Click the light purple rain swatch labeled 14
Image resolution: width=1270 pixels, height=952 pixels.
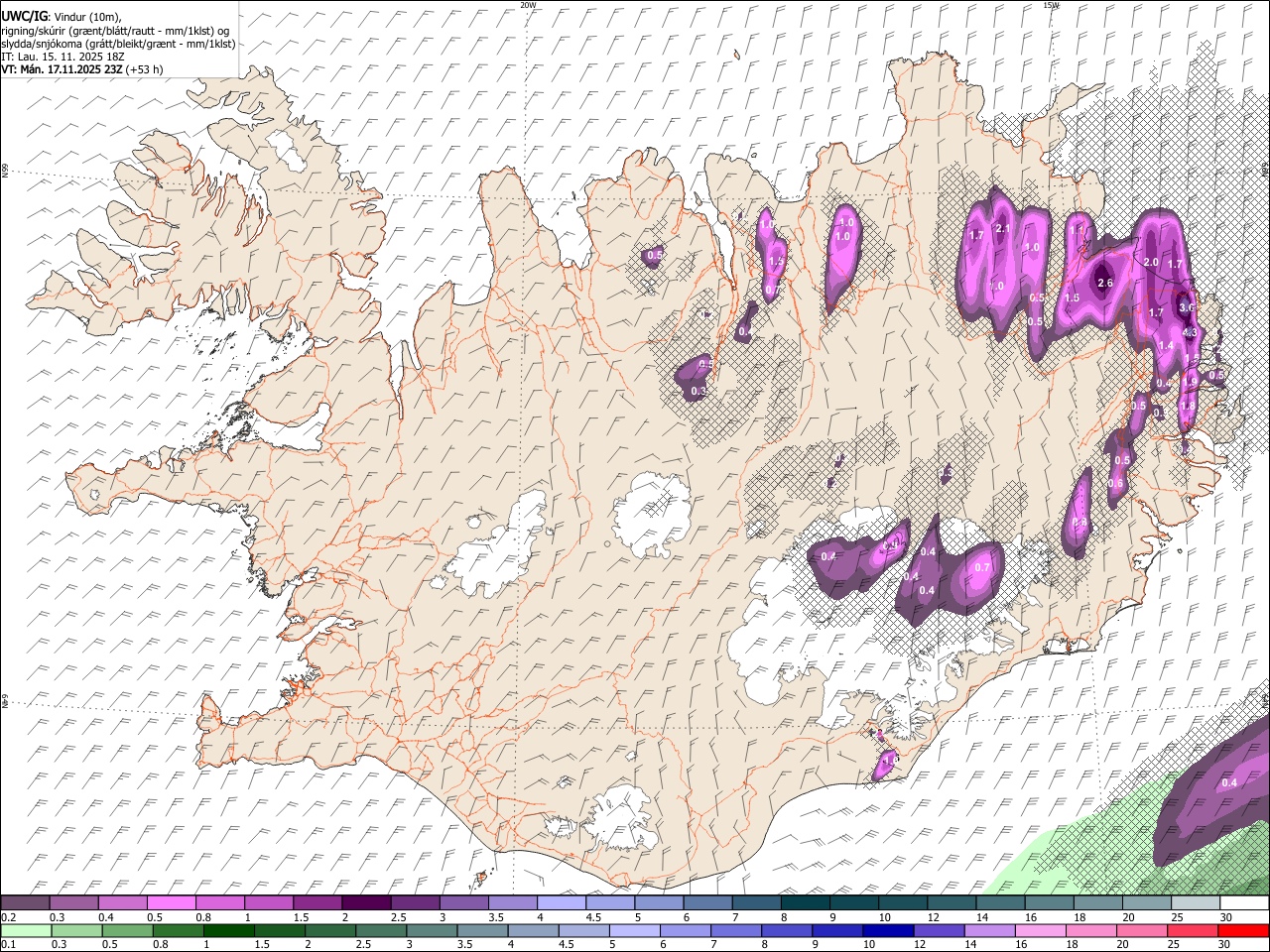[x=989, y=930]
